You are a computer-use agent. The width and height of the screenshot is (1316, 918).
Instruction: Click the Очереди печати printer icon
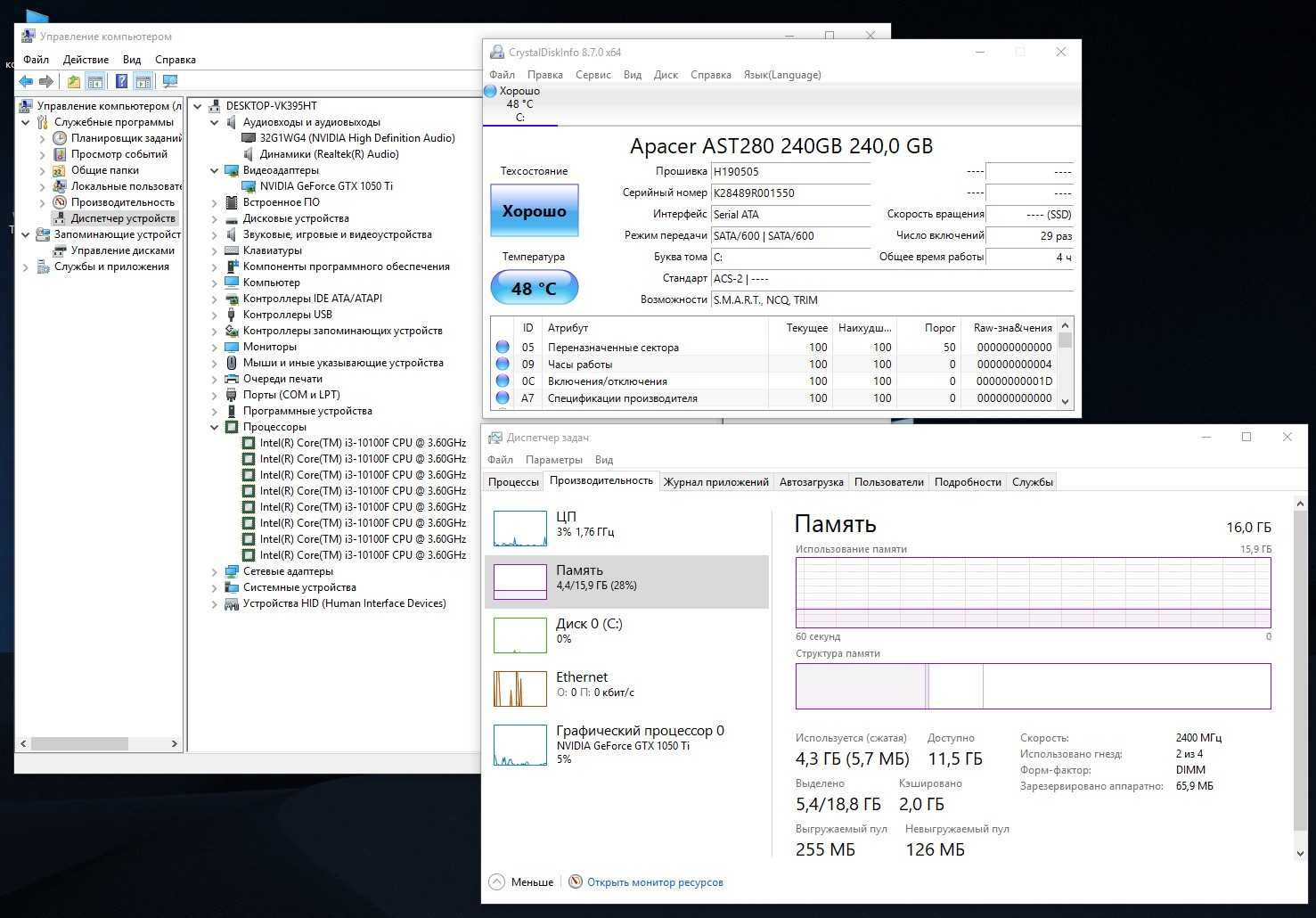232,379
